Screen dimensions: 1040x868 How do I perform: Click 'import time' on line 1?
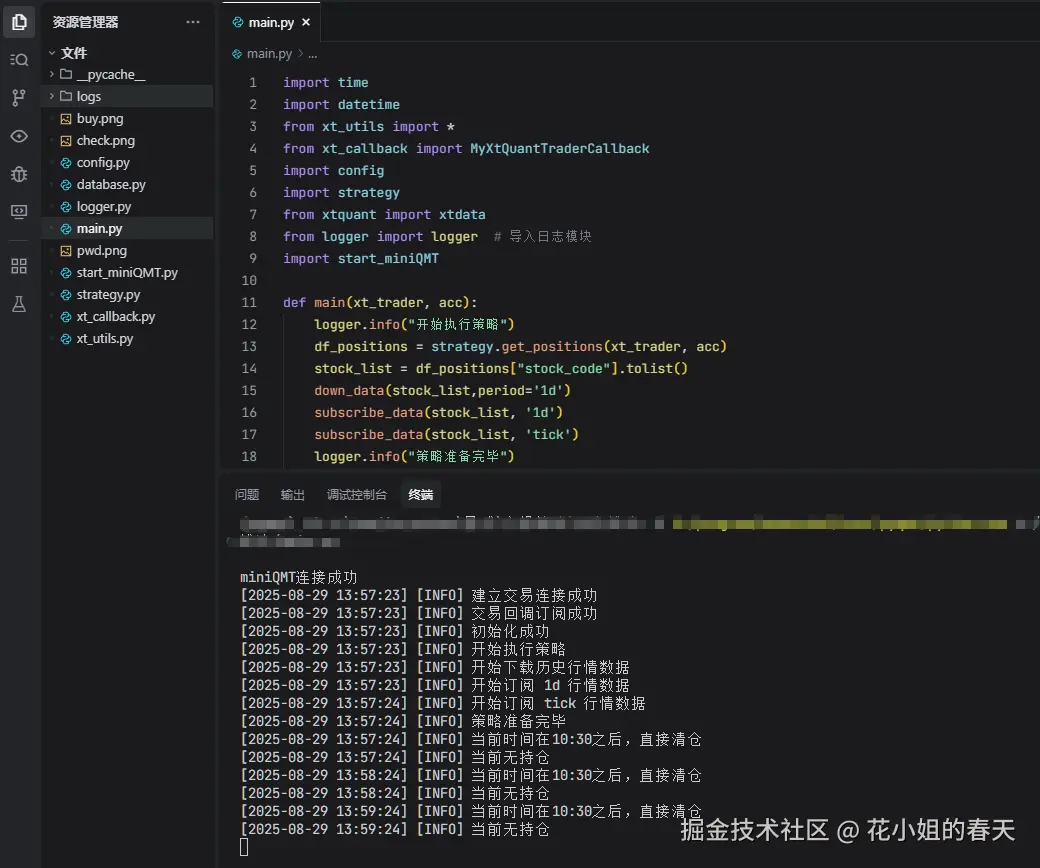pyautogui.click(x=326, y=82)
